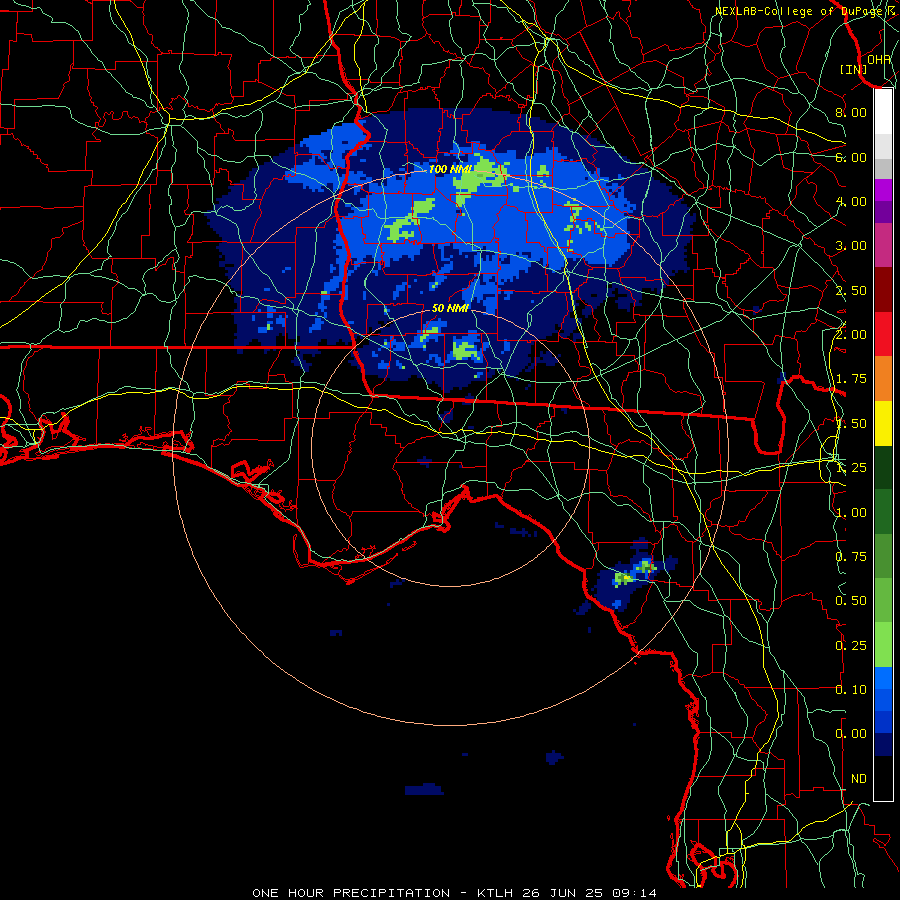Select the 0.75 legend value
The image size is (900, 900).
tap(851, 557)
